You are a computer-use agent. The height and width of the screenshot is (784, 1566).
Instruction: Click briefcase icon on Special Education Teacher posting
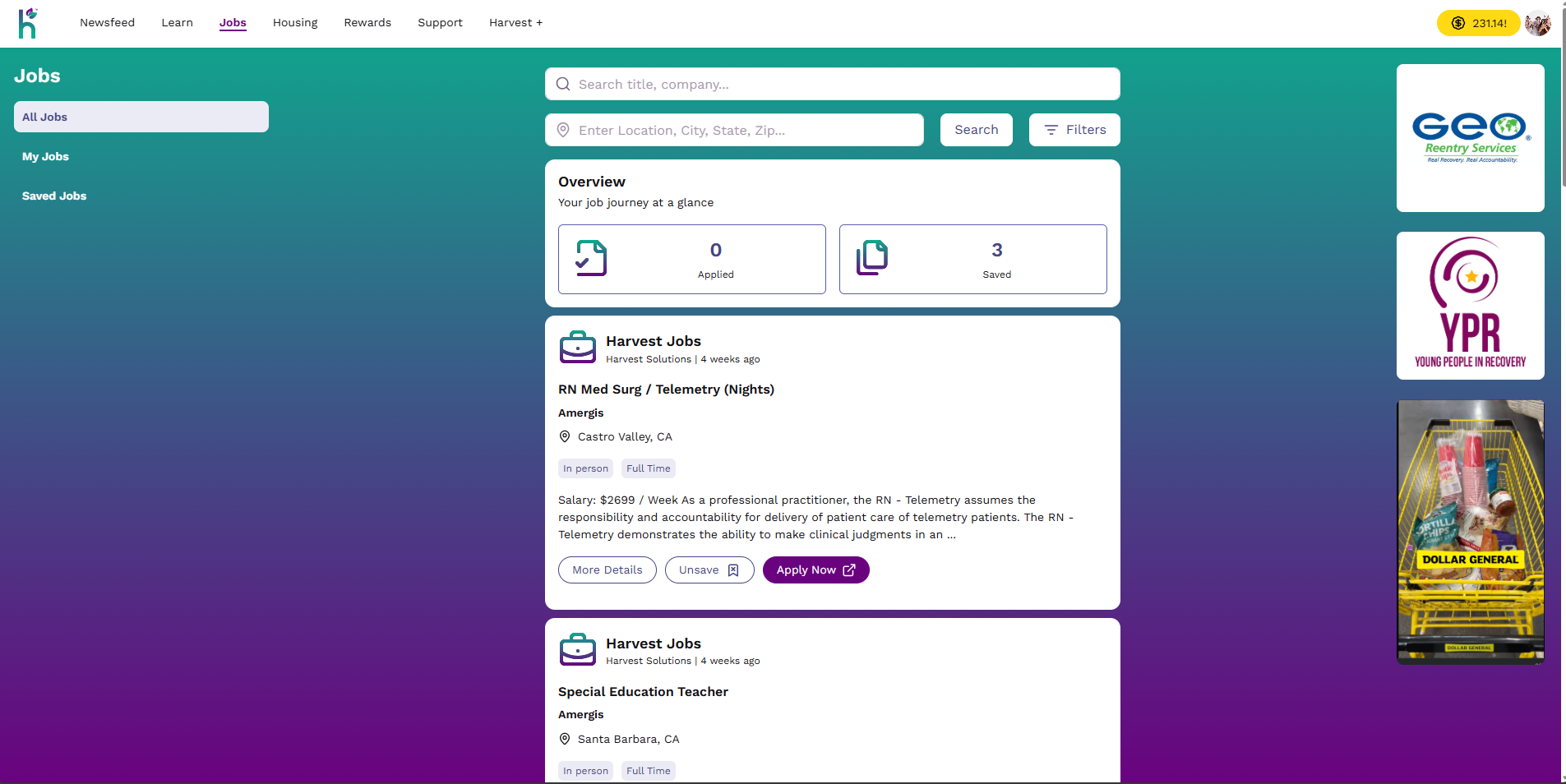click(578, 650)
